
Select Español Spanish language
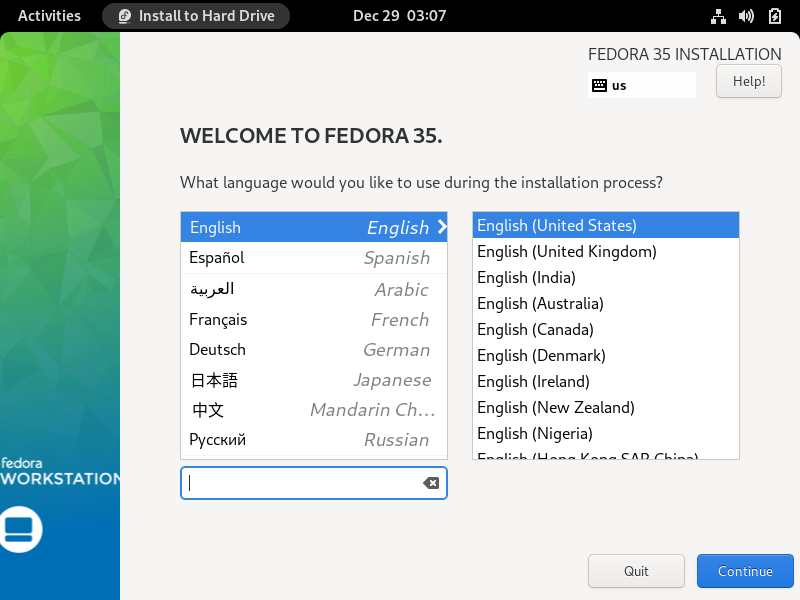314,258
